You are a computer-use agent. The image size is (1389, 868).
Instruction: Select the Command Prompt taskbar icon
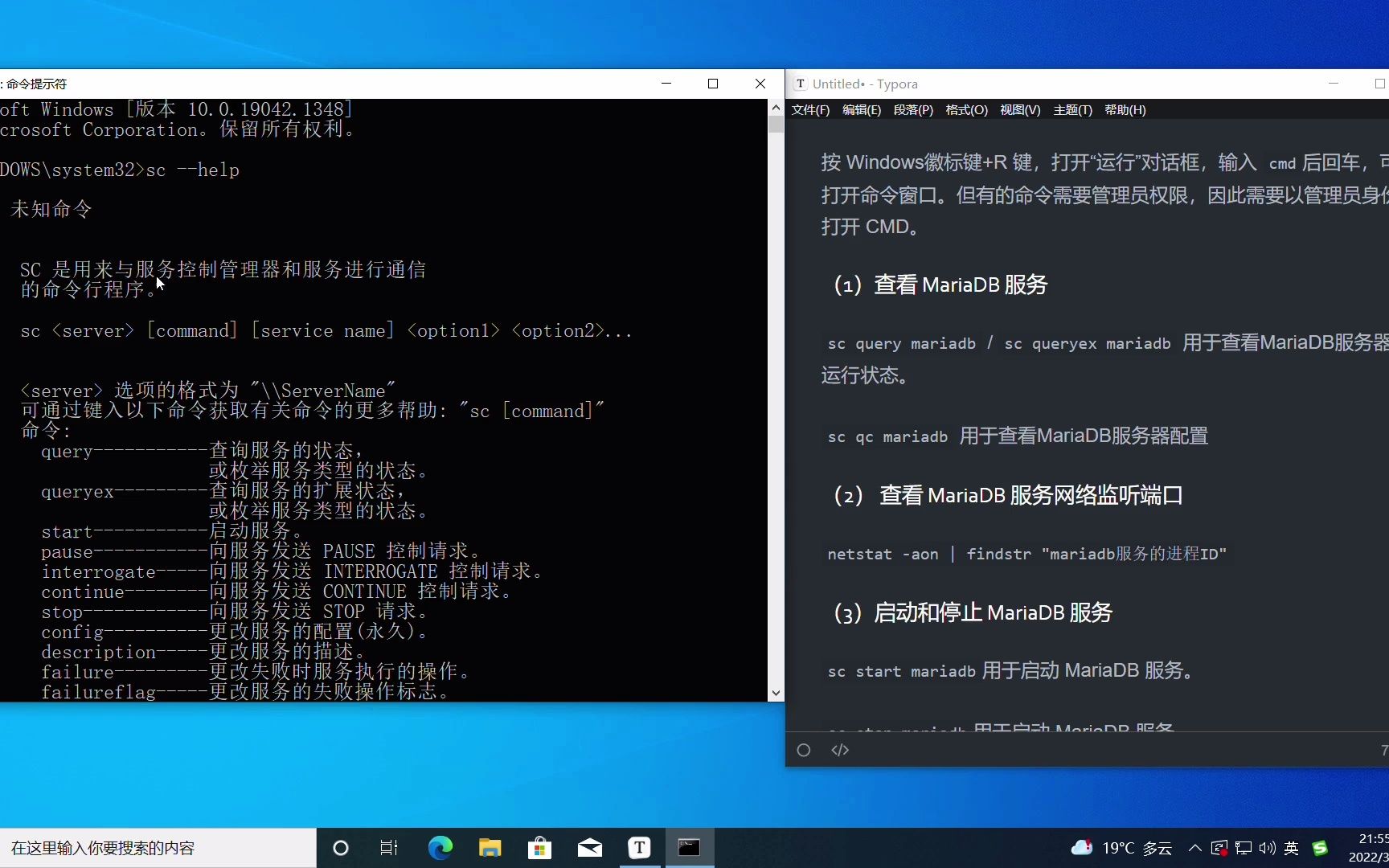[690, 848]
